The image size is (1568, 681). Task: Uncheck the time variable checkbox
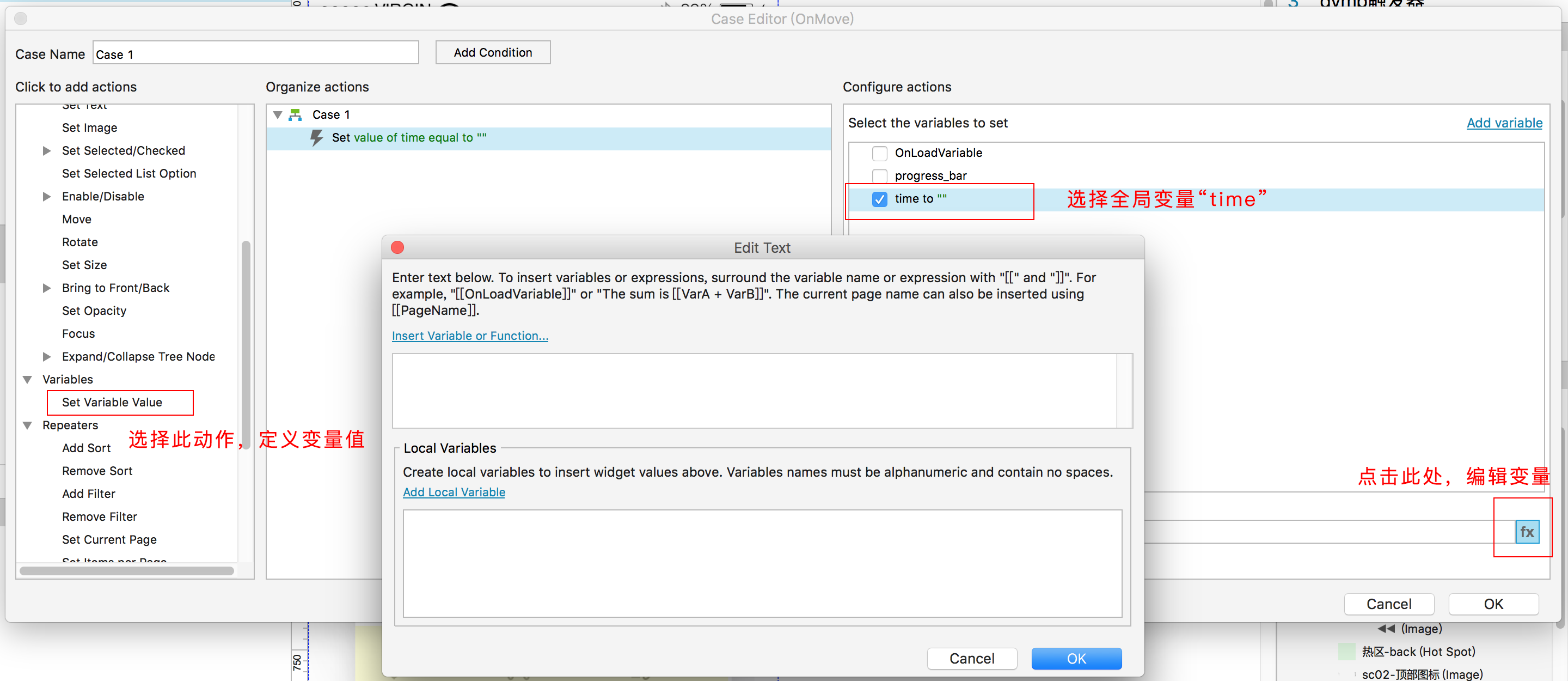(x=879, y=199)
